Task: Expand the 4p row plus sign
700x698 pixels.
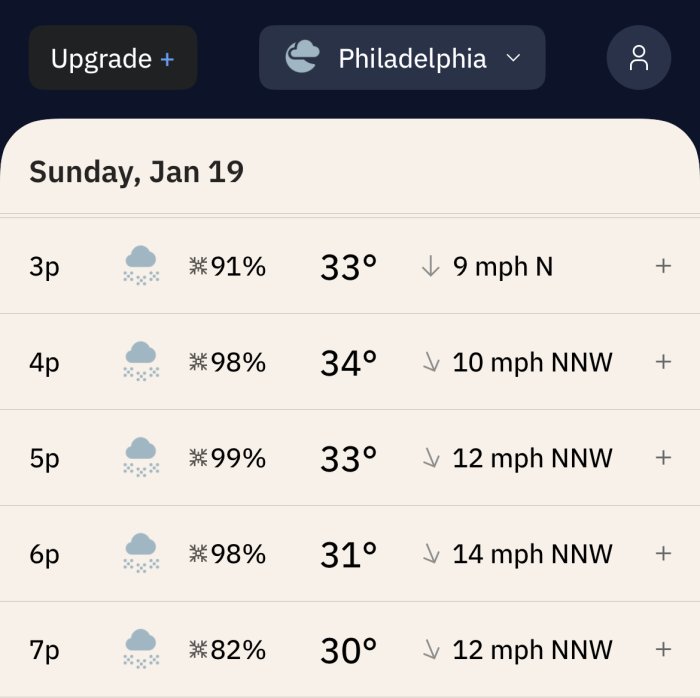Action: 663,361
